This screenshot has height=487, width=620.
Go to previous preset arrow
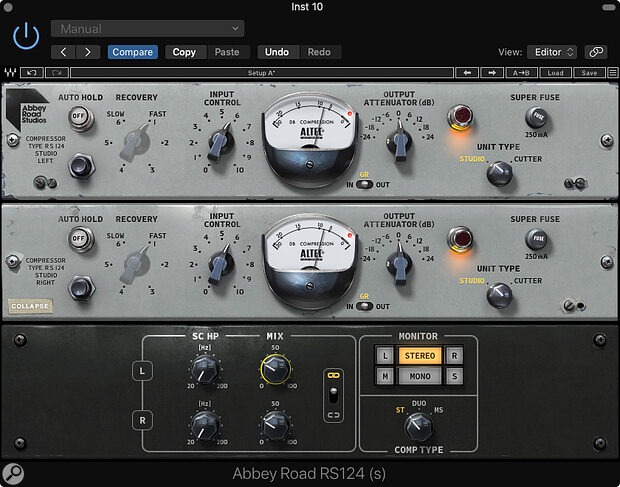pyautogui.click(x=63, y=52)
